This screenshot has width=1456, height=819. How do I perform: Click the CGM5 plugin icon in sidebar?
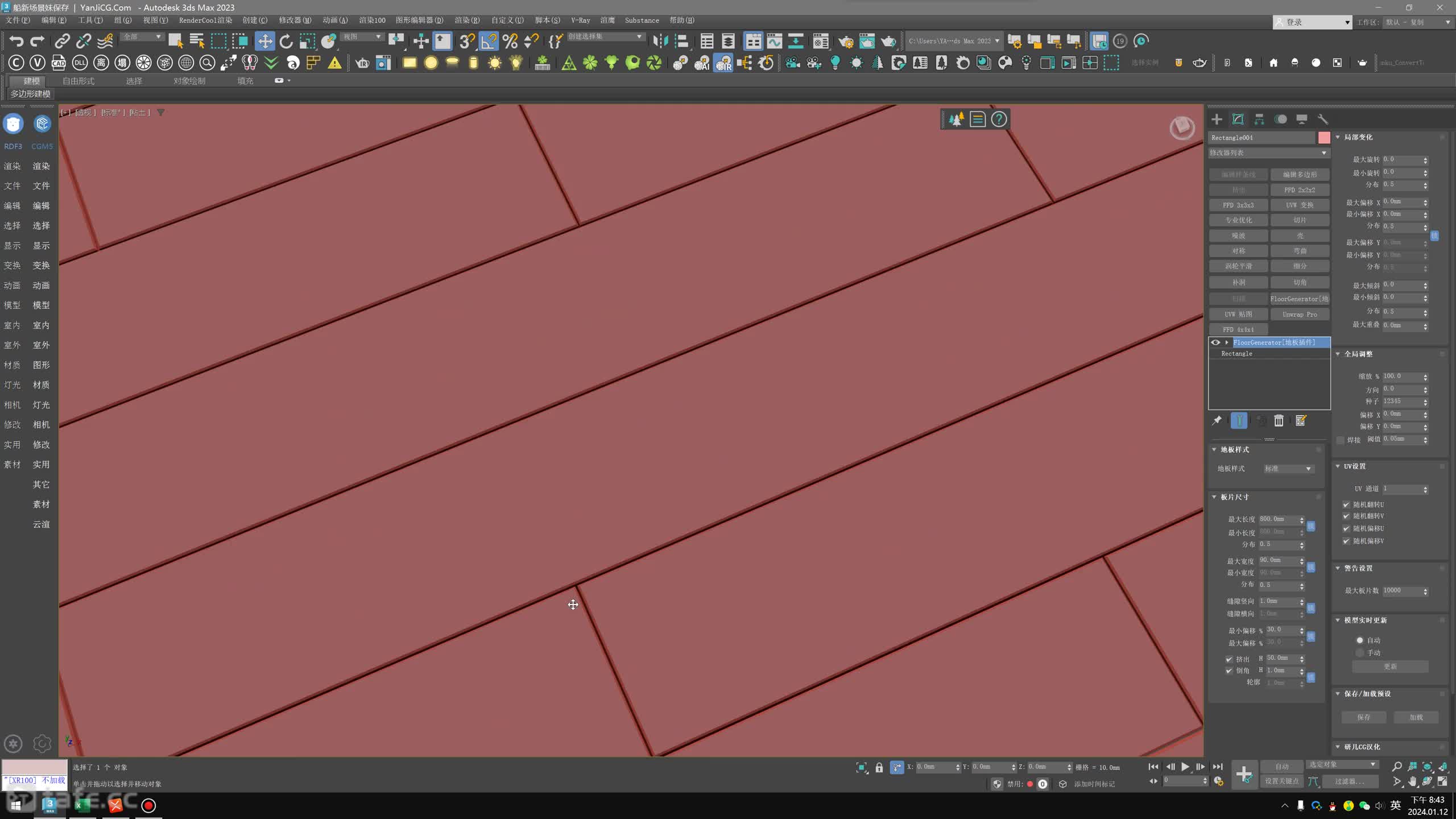pyautogui.click(x=42, y=124)
